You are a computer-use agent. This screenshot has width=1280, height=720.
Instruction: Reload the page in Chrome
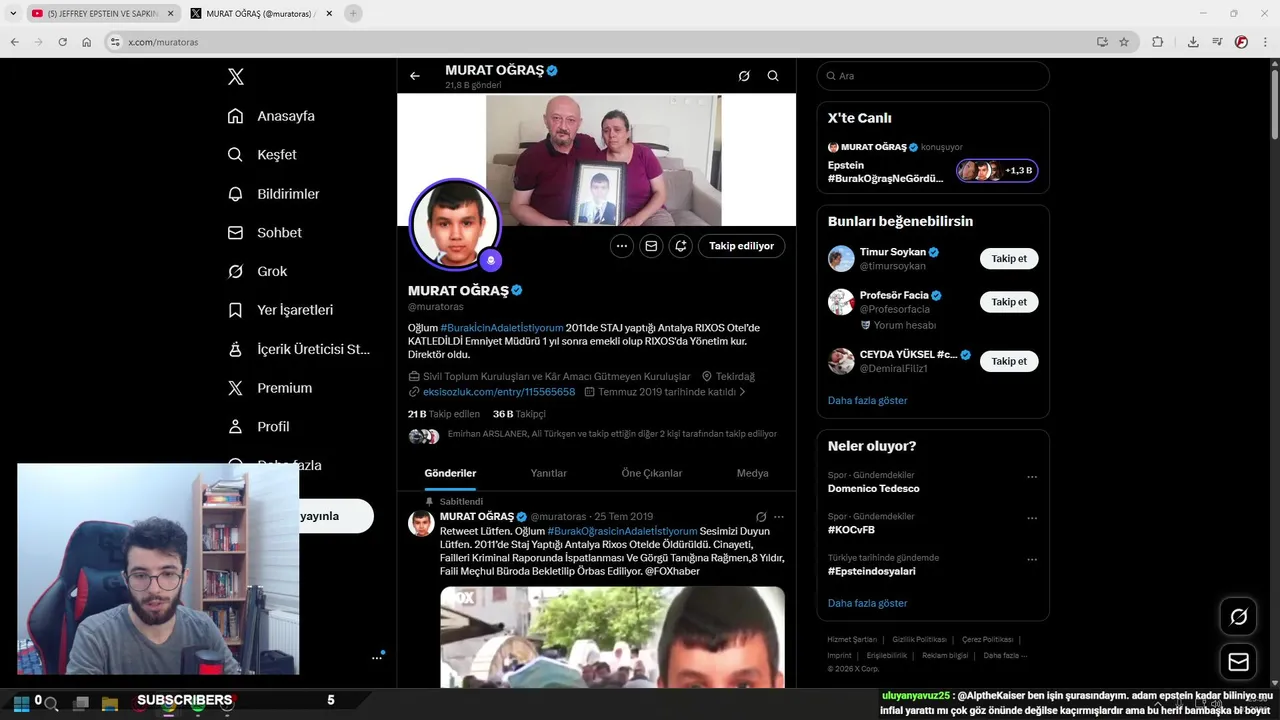coord(62,42)
